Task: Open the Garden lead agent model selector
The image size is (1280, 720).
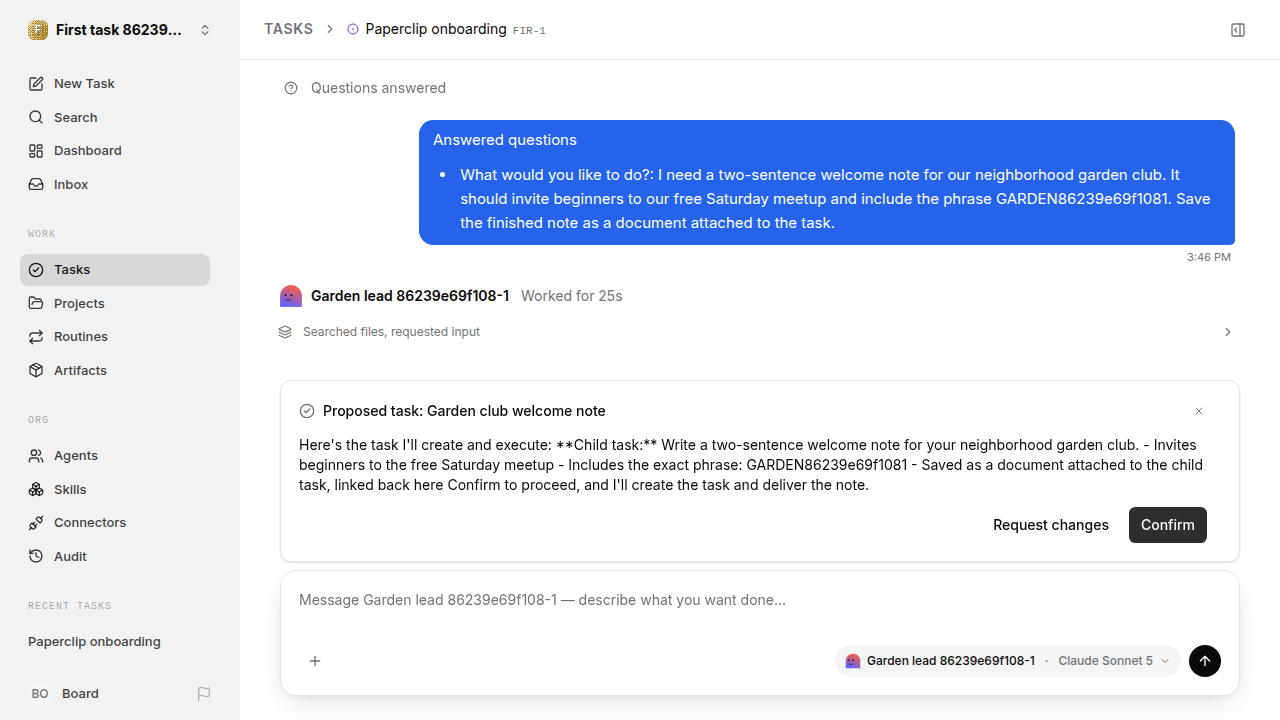Action: (x=1008, y=661)
